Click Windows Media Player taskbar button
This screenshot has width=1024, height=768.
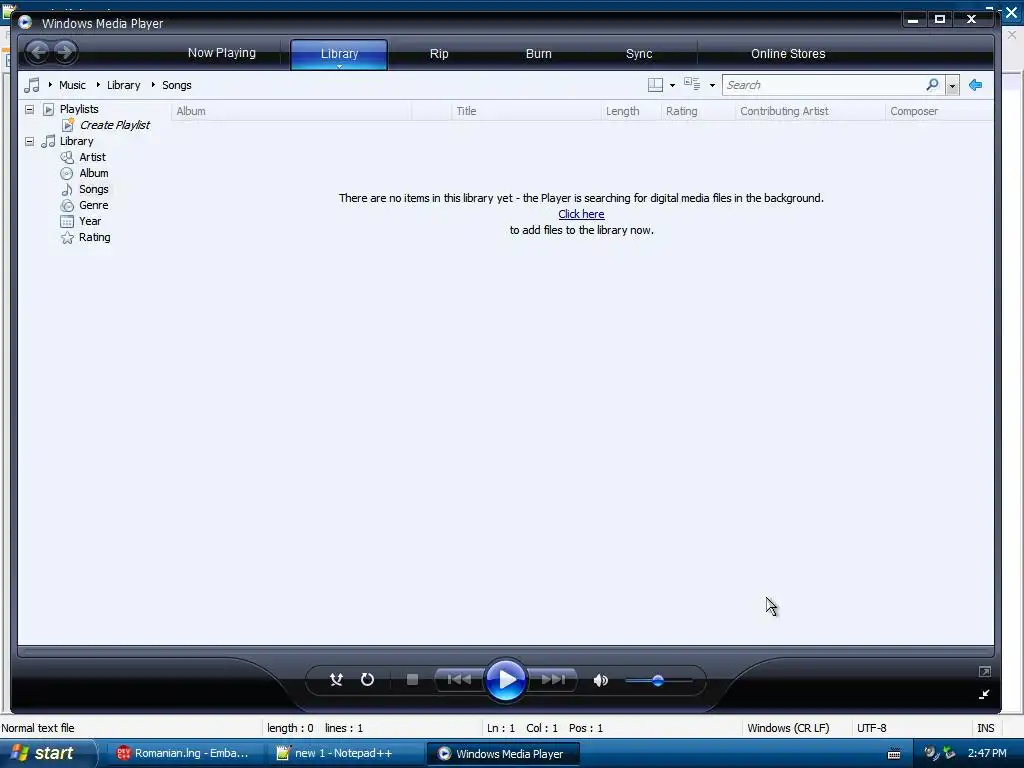point(503,754)
